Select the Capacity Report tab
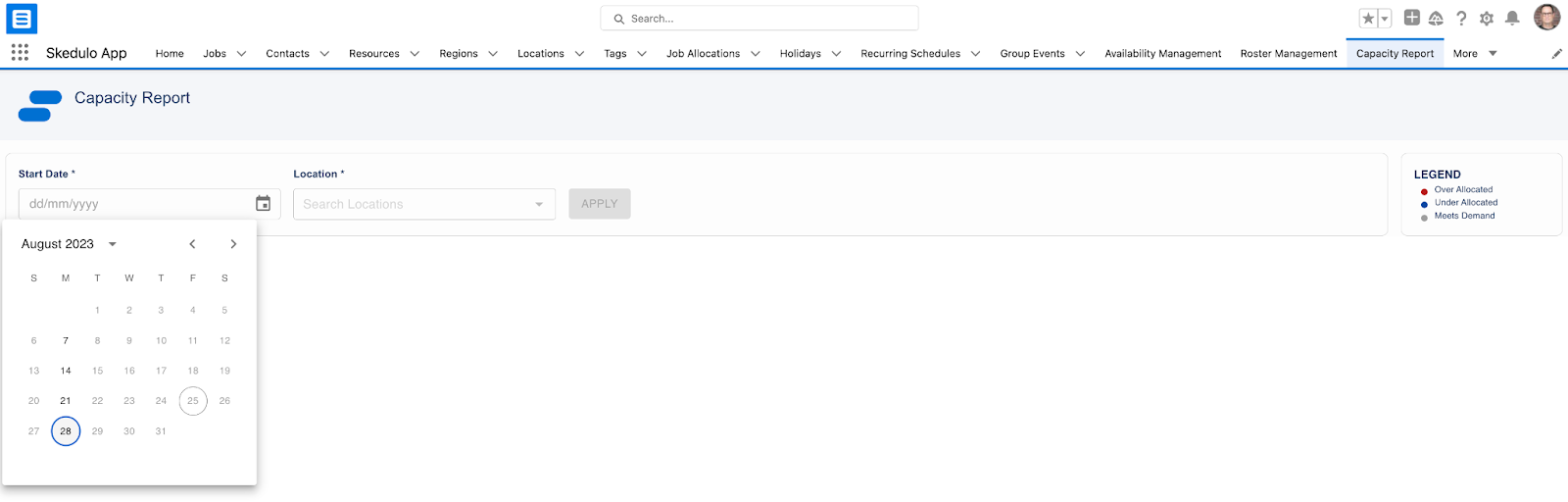1568x502 pixels. [1395, 54]
